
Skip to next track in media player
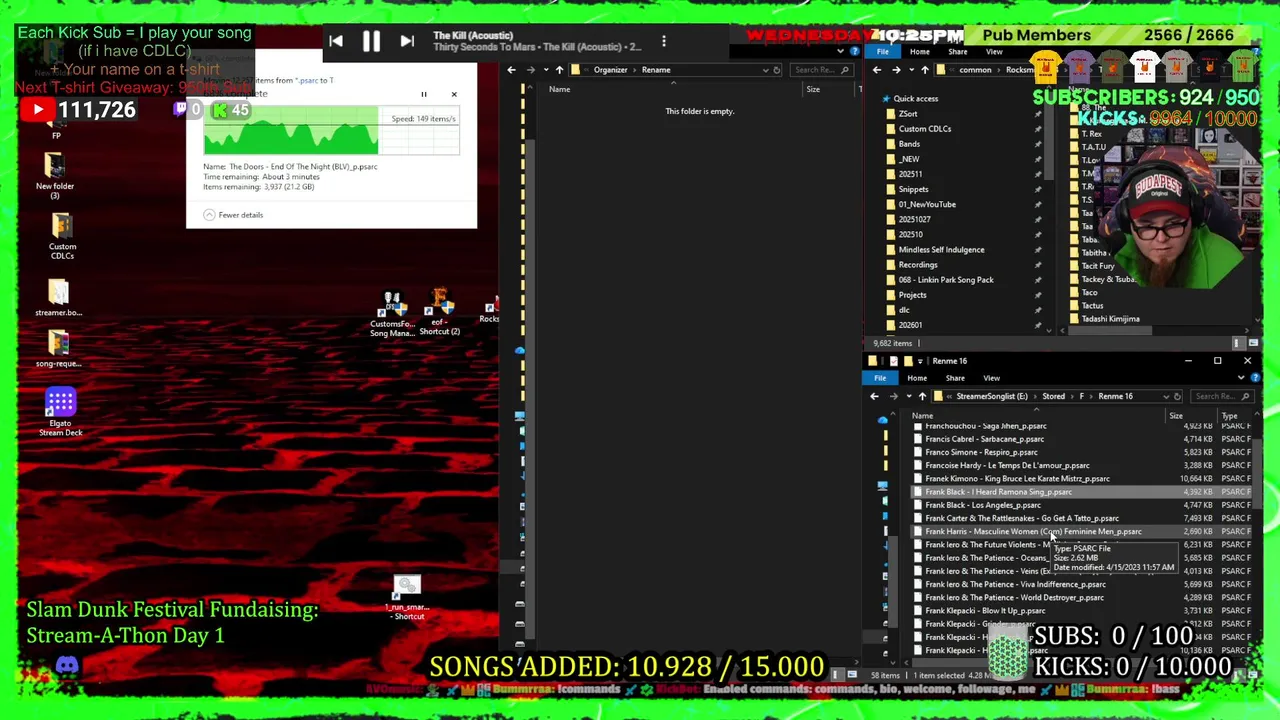[x=406, y=41]
